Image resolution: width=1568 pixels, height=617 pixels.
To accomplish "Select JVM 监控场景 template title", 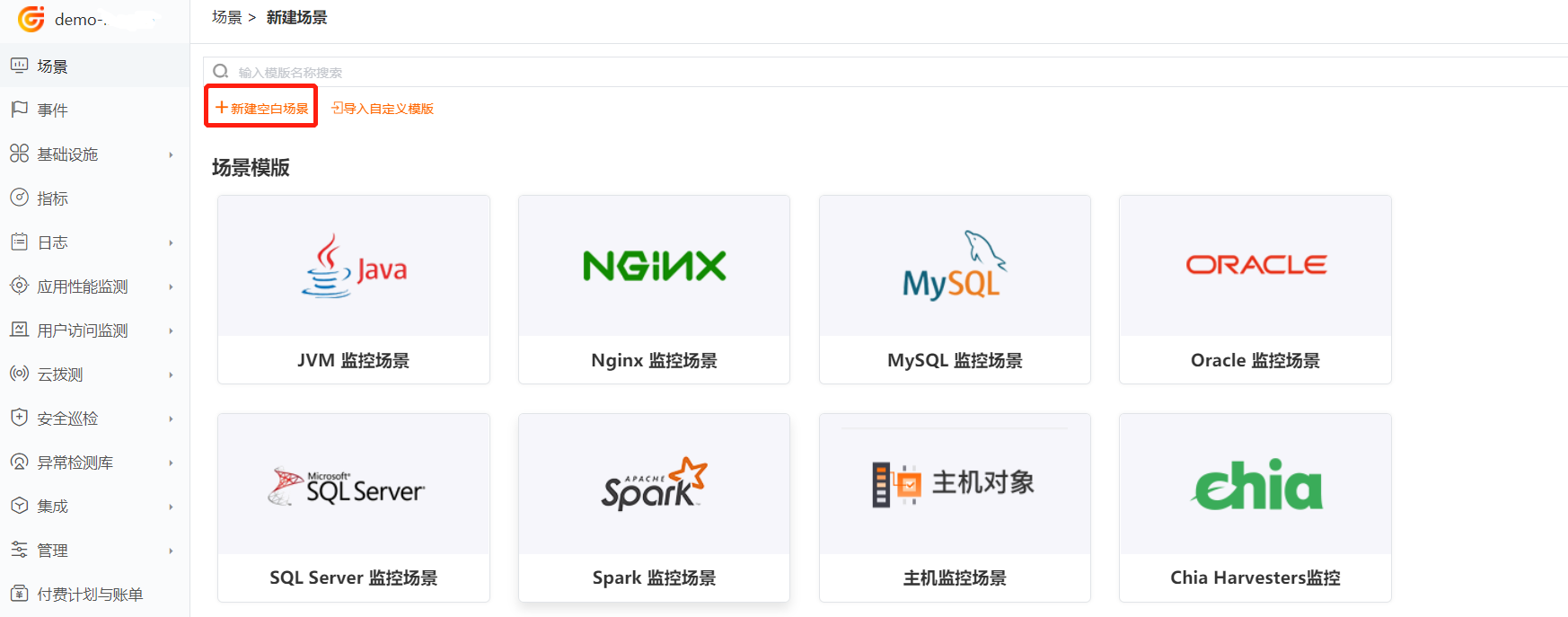I will [354, 360].
